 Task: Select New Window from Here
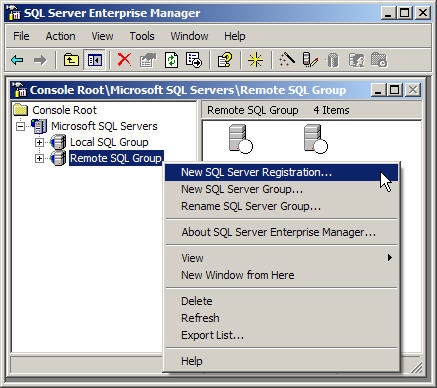click(282, 275)
